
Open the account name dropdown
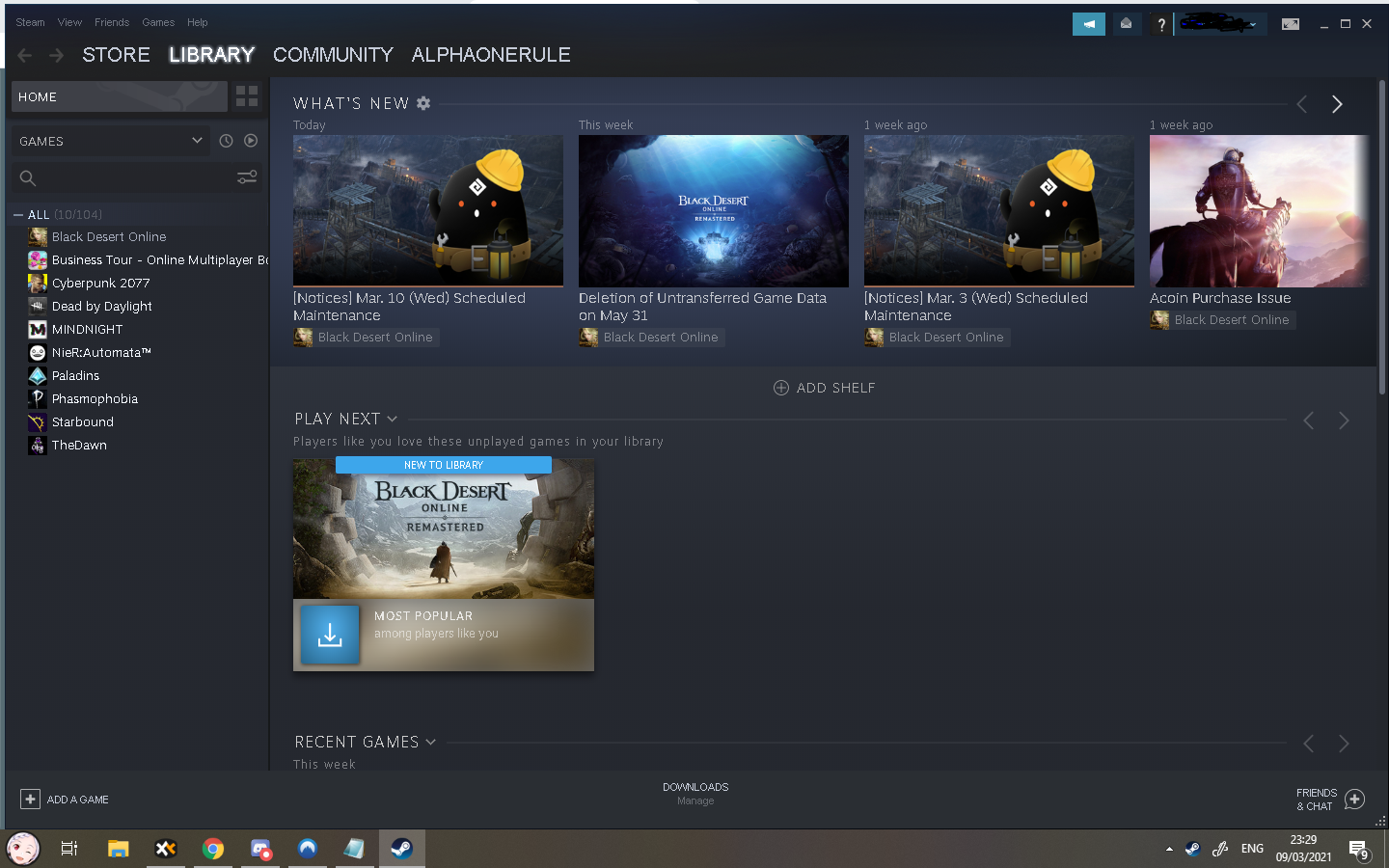[1219, 24]
